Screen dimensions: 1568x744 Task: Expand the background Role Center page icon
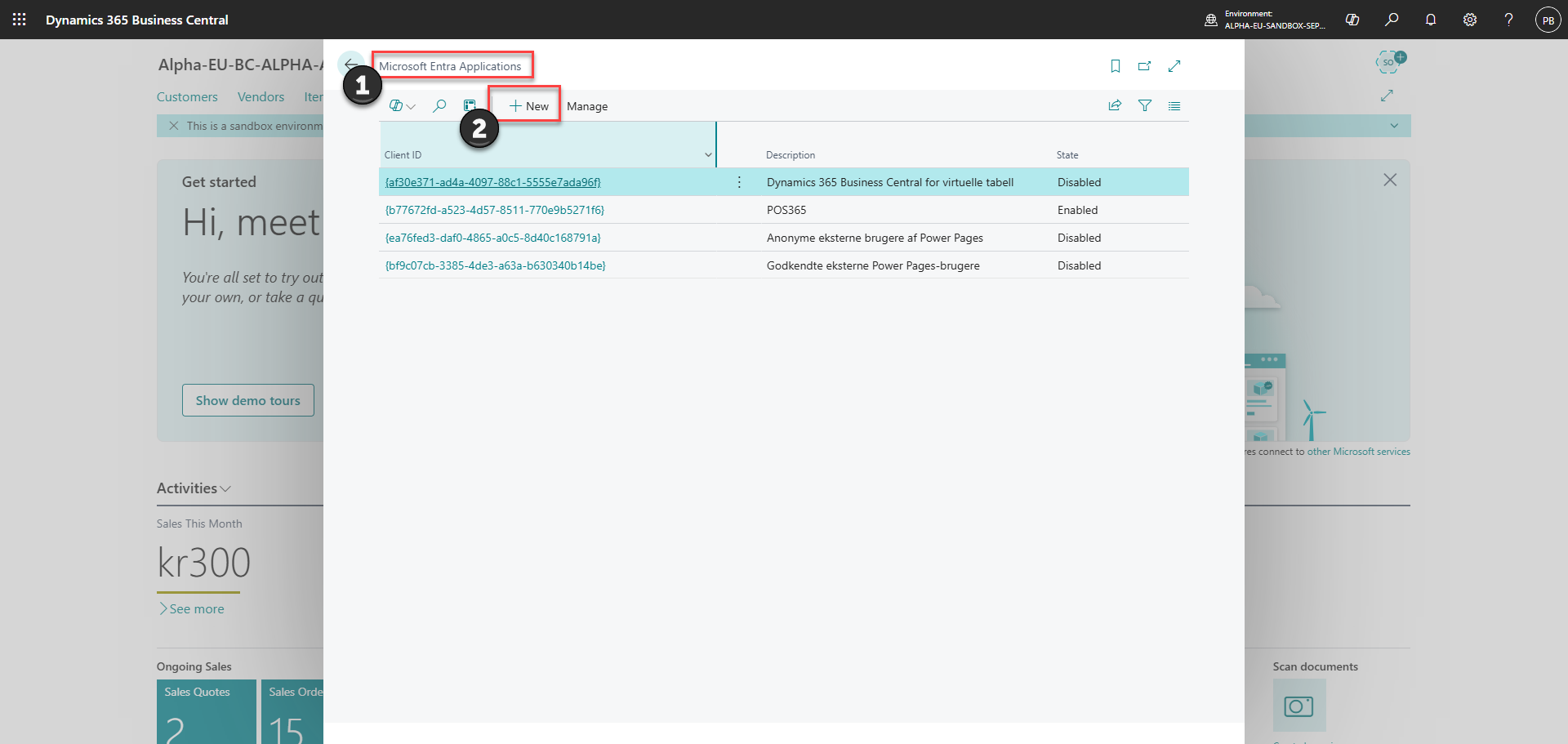(1387, 96)
